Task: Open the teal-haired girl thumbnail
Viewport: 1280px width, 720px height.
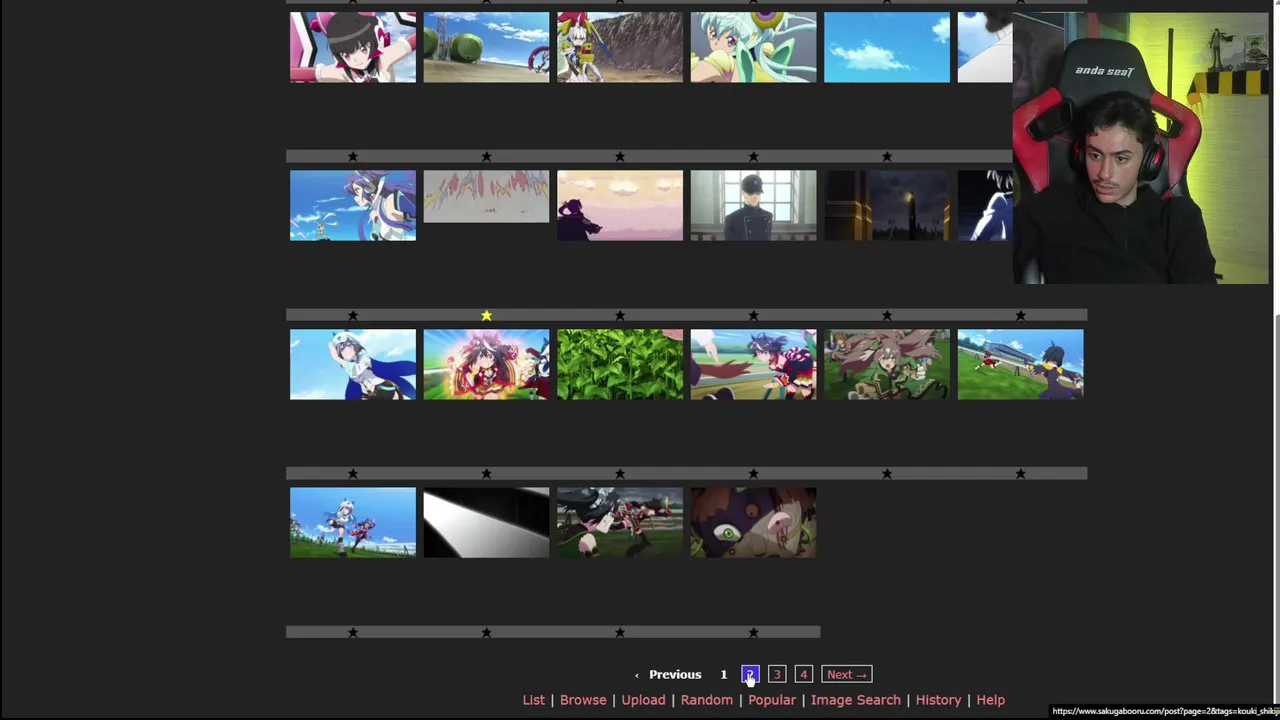Action: (753, 47)
